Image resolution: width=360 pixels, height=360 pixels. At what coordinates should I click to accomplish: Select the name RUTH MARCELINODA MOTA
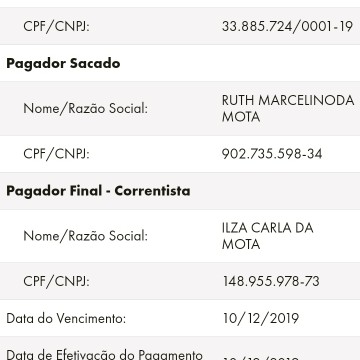[x=288, y=108]
